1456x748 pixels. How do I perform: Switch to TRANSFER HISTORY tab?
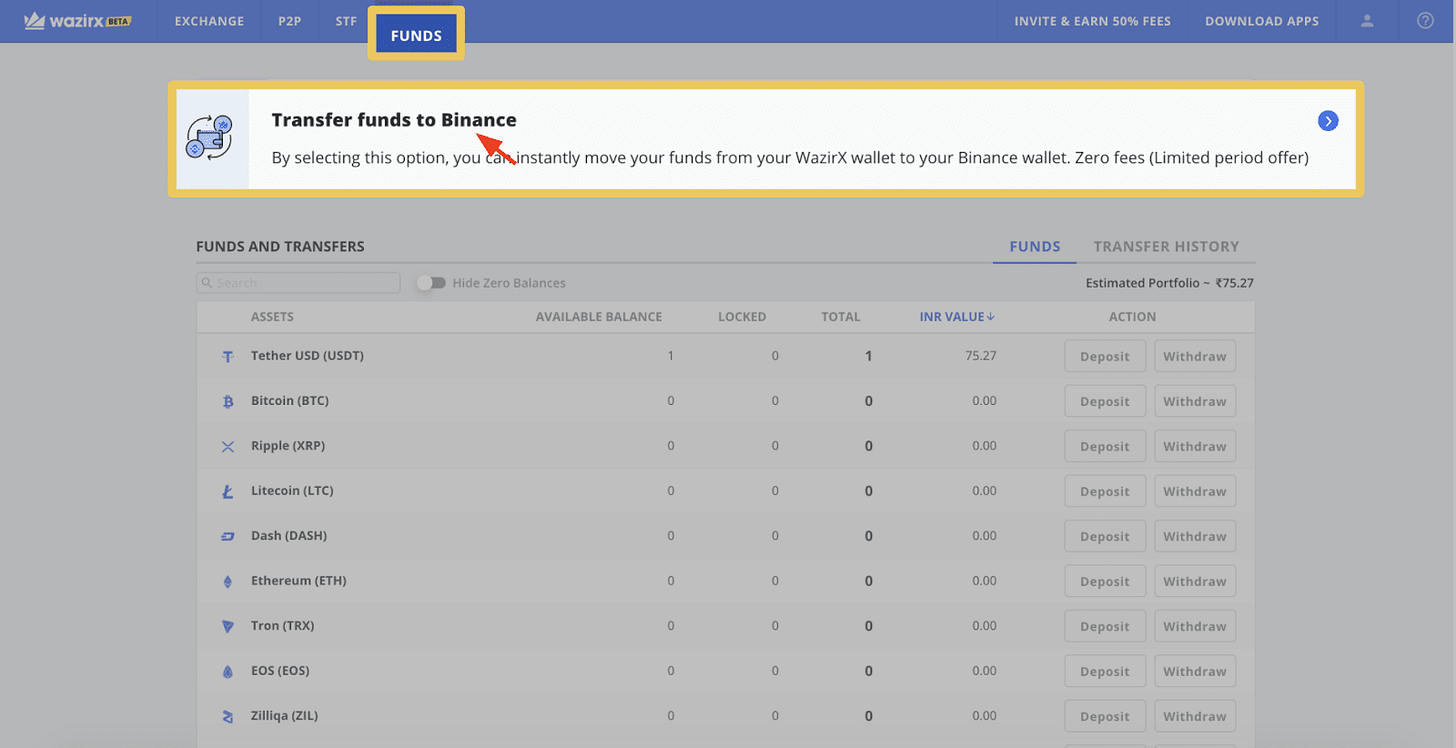pyautogui.click(x=1166, y=247)
